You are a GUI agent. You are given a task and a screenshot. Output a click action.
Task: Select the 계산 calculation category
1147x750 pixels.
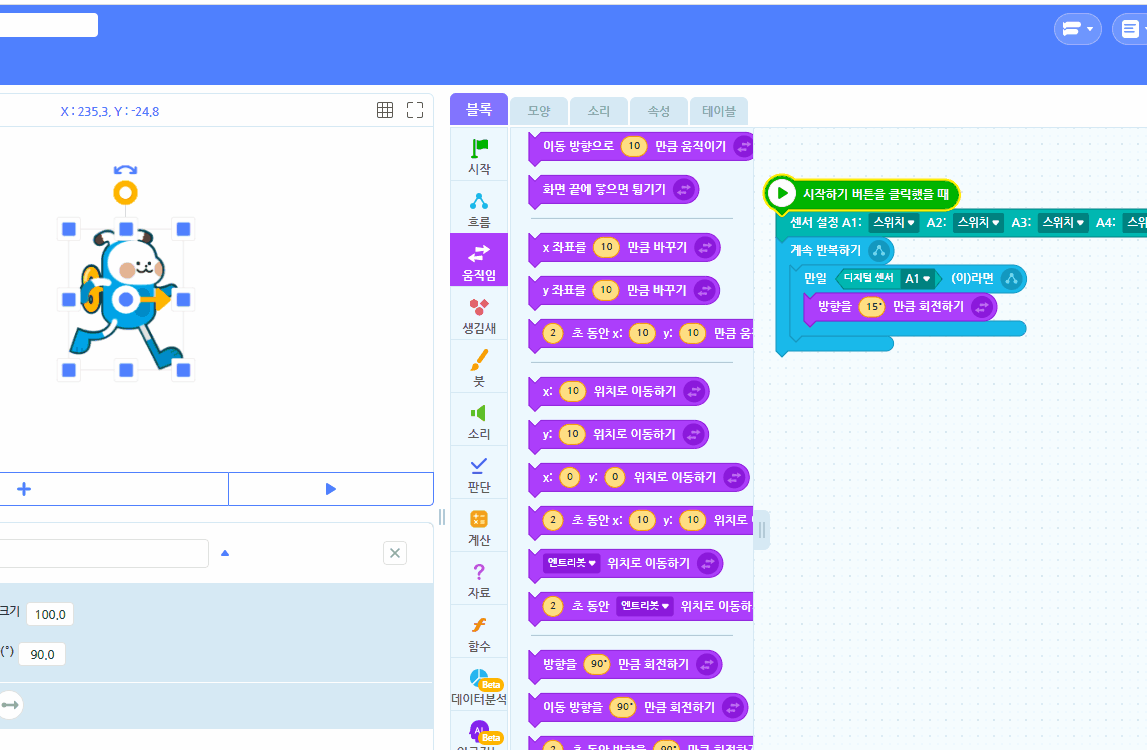(x=479, y=526)
